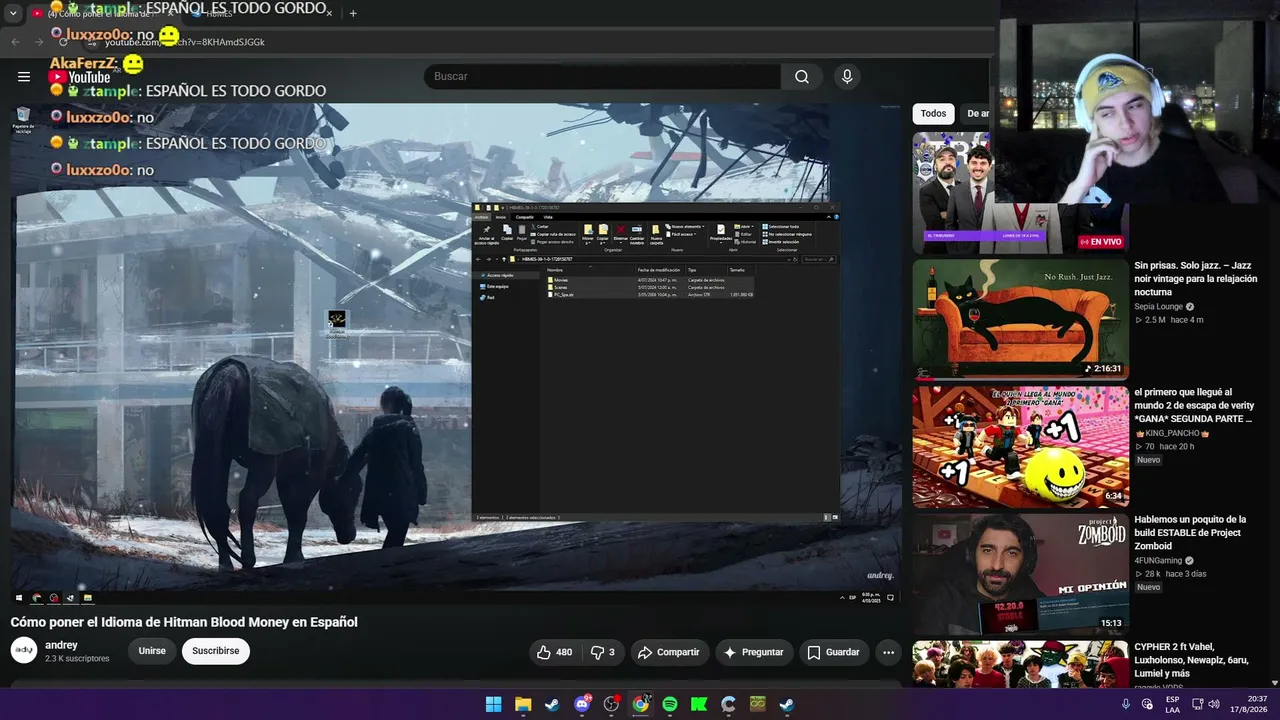The height and width of the screenshot is (720, 1280).
Task: Subscribe to andrey with Suscribirse
Action: (x=215, y=651)
